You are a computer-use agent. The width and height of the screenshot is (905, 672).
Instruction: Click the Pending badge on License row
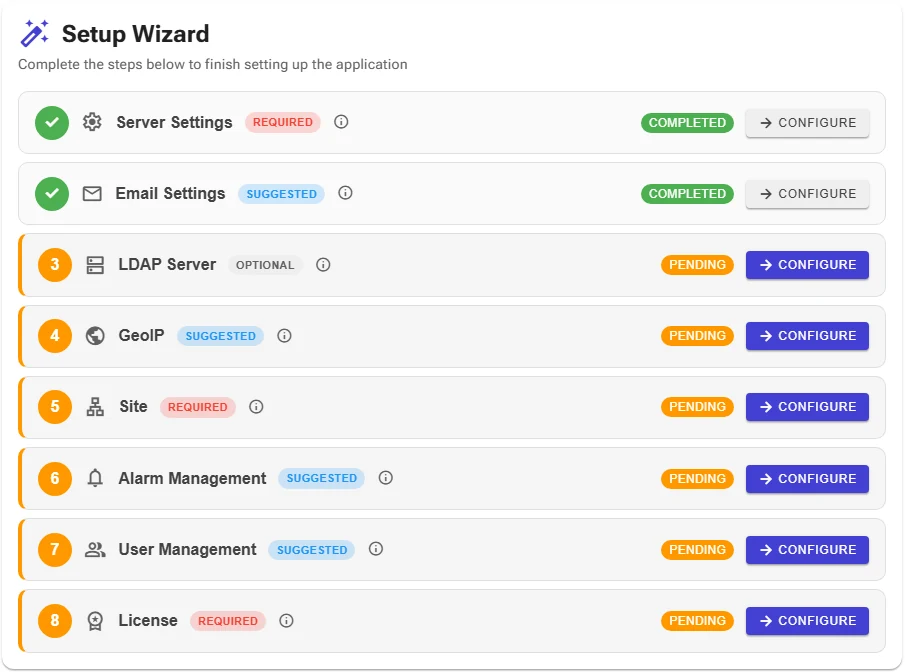tap(697, 621)
